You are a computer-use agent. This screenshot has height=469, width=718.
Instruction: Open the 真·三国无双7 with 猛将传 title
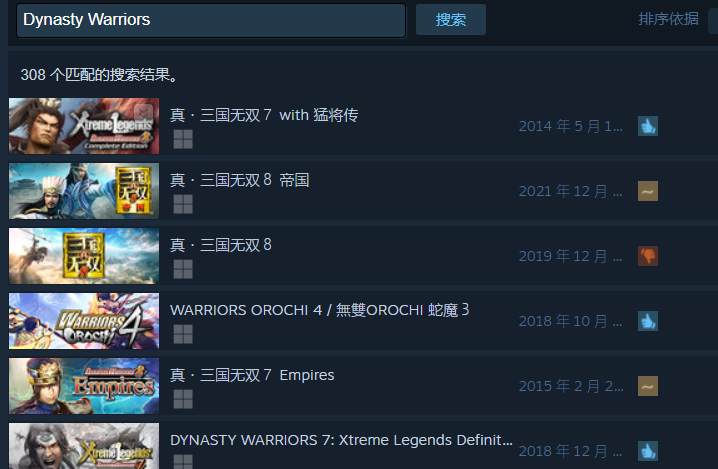264,115
